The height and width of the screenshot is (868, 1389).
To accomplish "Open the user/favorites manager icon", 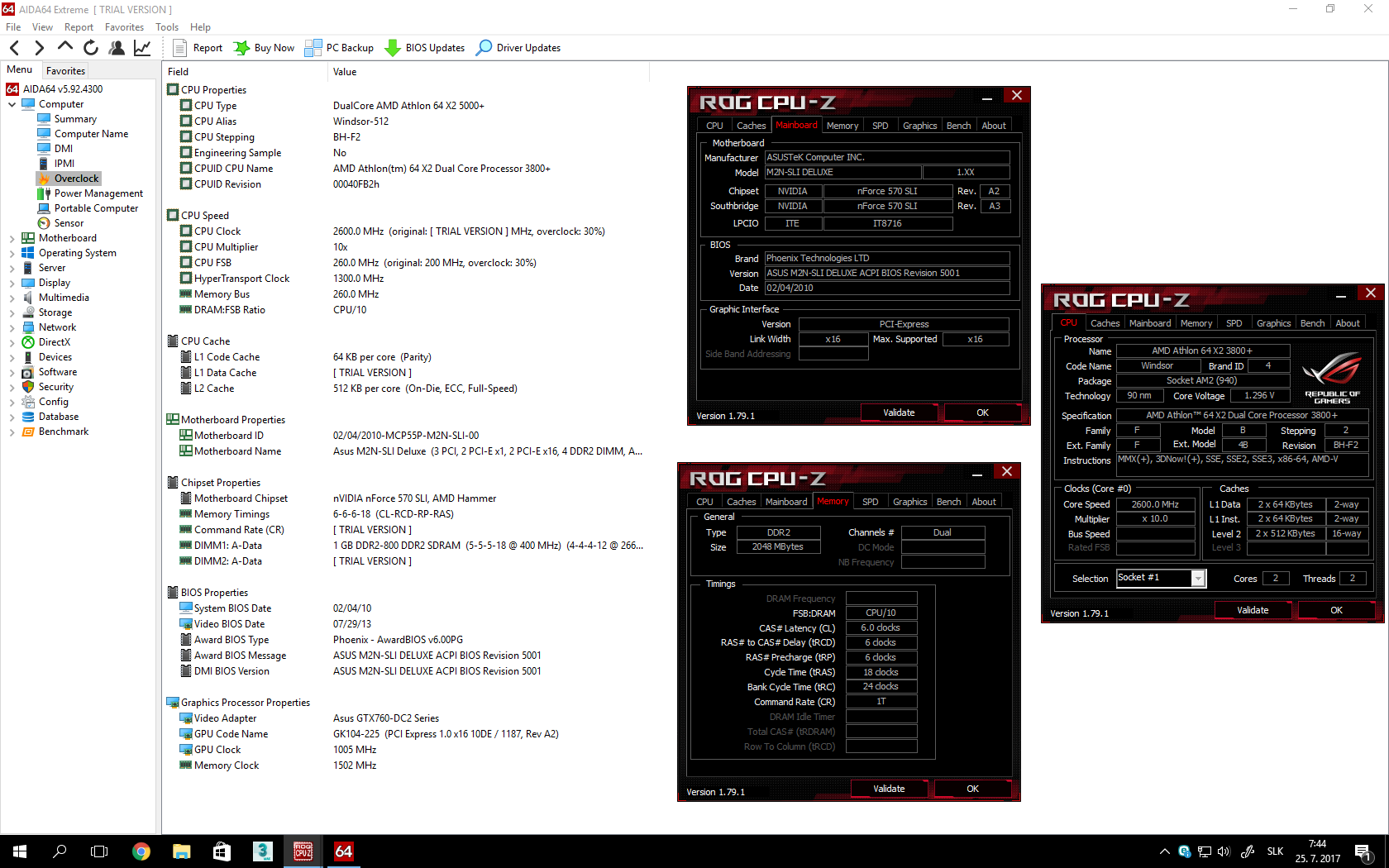I will pyautogui.click(x=117, y=48).
